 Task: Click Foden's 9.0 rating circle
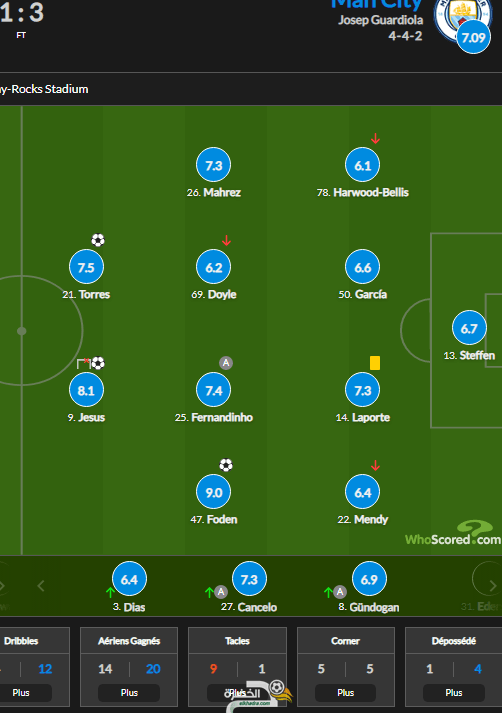[x=214, y=492]
